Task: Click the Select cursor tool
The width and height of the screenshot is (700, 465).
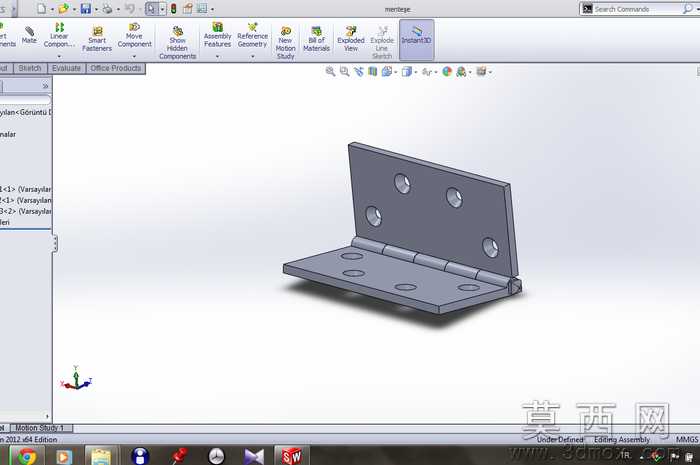Action: [x=151, y=8]
